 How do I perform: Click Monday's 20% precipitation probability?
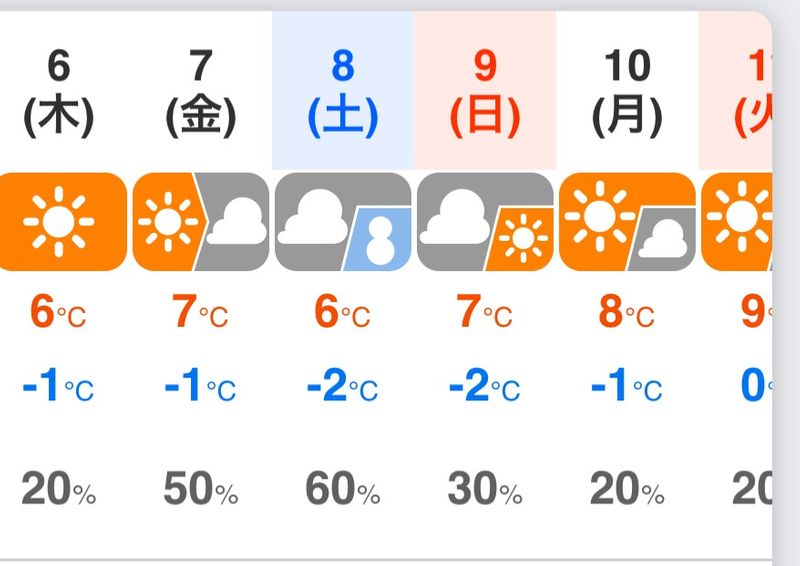tap(627, 490)
